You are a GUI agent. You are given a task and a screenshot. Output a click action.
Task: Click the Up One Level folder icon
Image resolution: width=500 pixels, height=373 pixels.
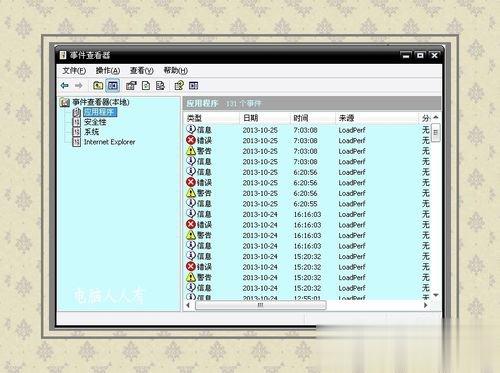click(98, 86)
